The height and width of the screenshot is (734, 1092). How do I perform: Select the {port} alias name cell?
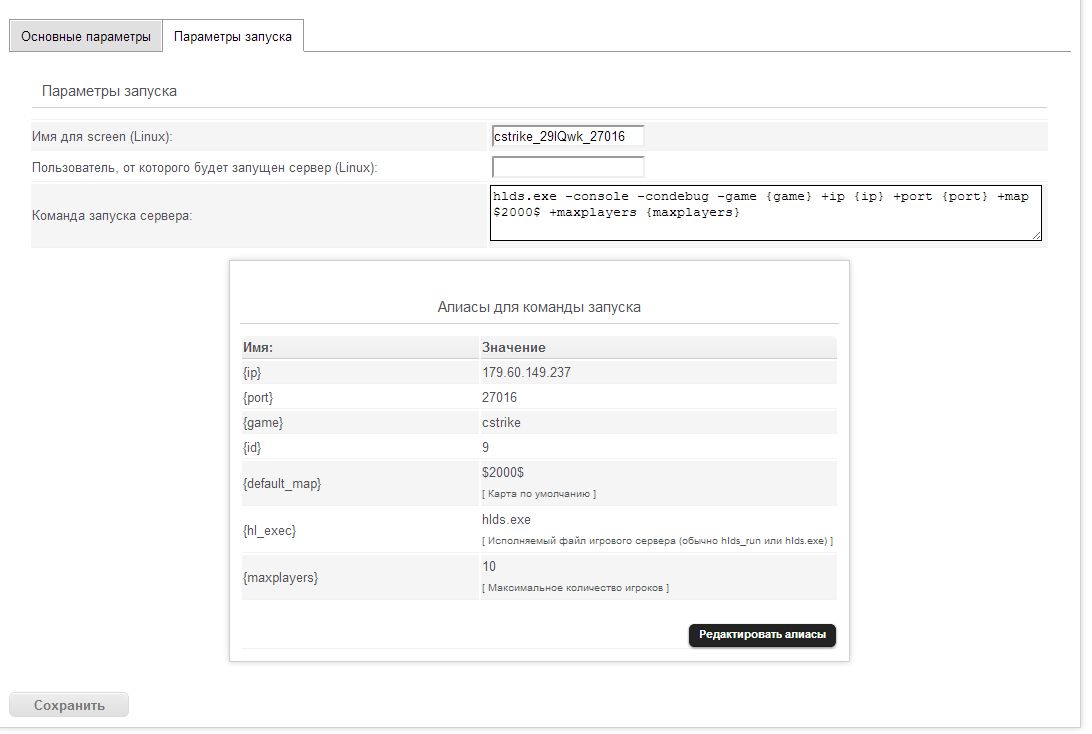click(257, 397)
